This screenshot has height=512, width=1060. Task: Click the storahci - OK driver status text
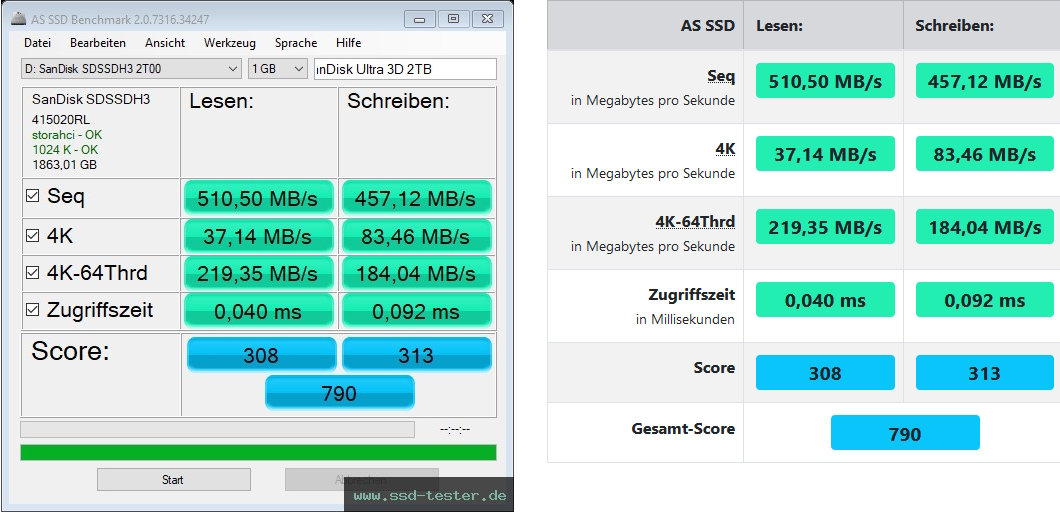pyautogui.click(x=67, y=135)
